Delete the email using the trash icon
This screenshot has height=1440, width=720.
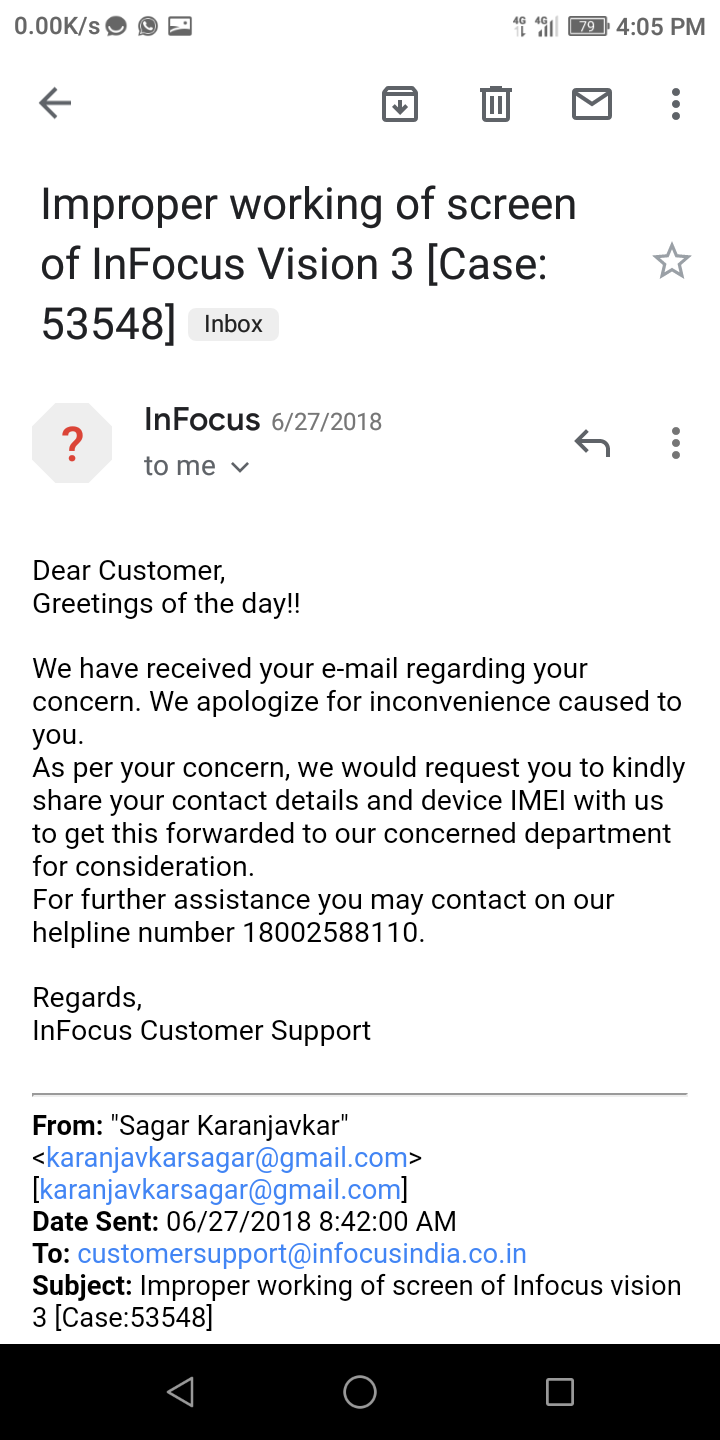click(496, 103)
